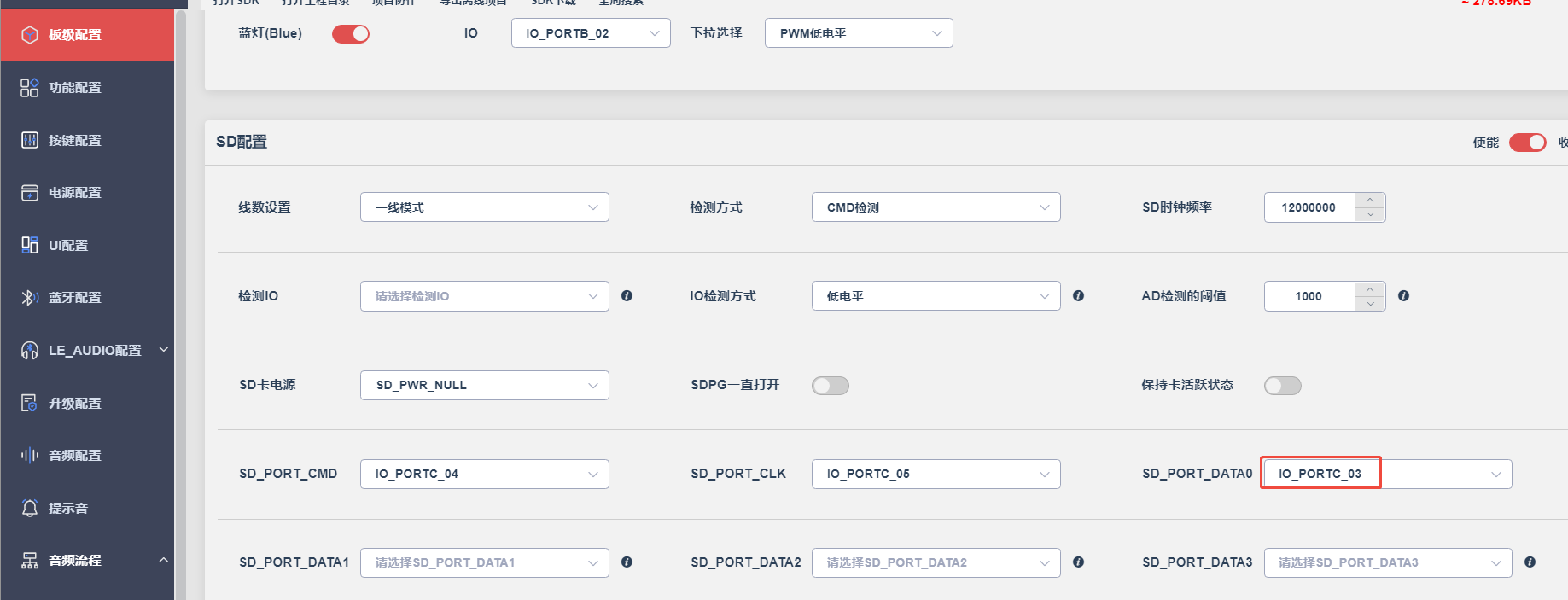The width and height of the screenshot is (1568, 600).
Task: Open the 检测方式 CMD检测 dropdown
Action: pos(936,207)
